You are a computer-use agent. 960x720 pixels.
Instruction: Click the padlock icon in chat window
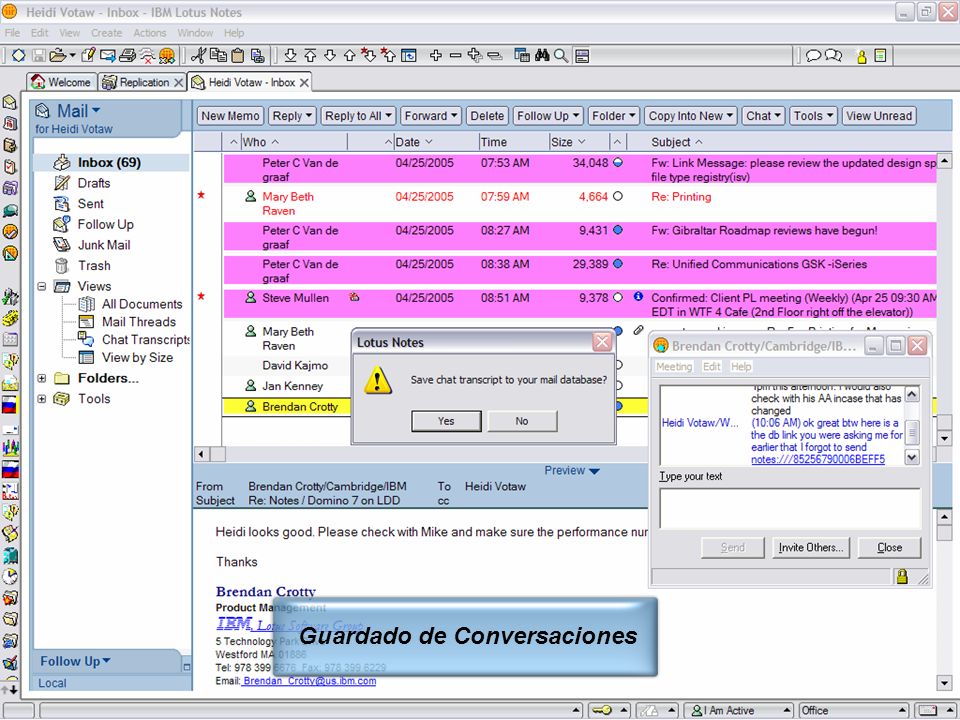902,576
